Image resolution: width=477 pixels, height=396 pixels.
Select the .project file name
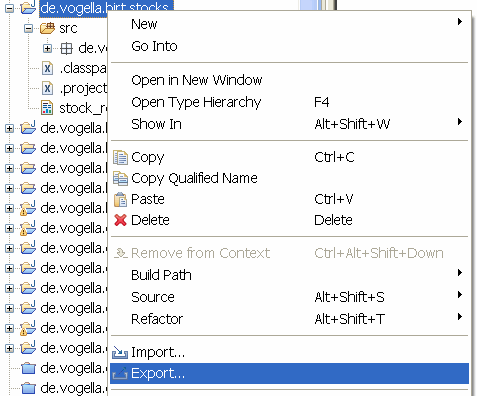84,88
